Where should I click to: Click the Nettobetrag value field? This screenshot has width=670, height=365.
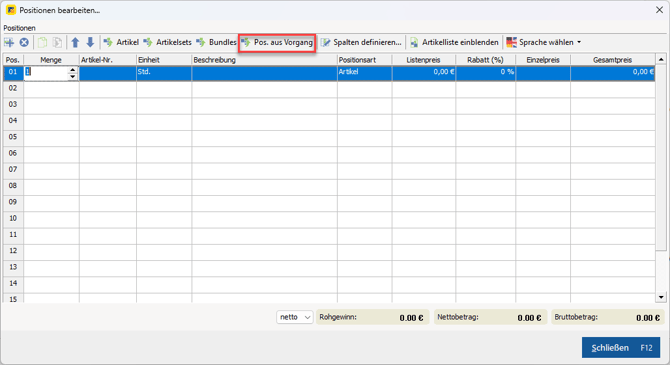click(490, 318)
